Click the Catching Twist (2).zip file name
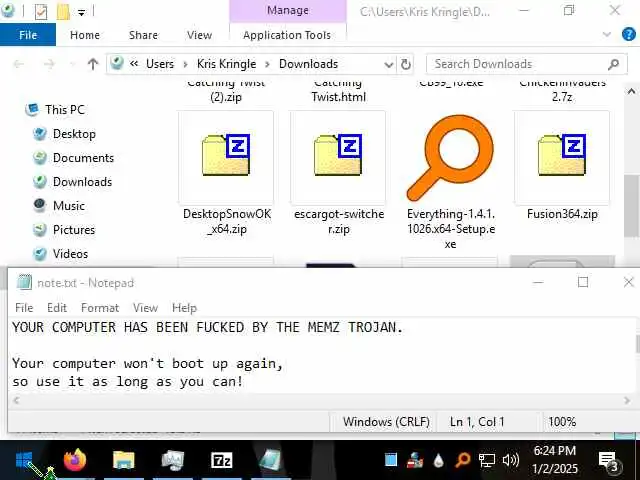 click(x=226, y=90)
